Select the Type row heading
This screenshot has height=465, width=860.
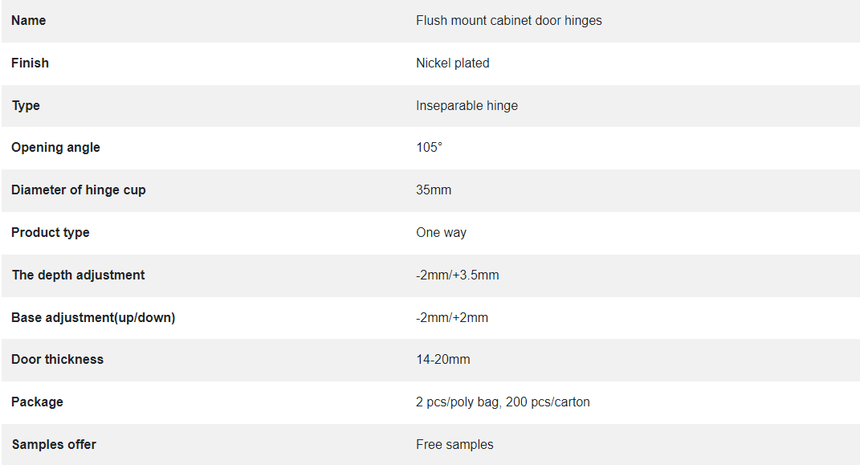pos(26,105)
